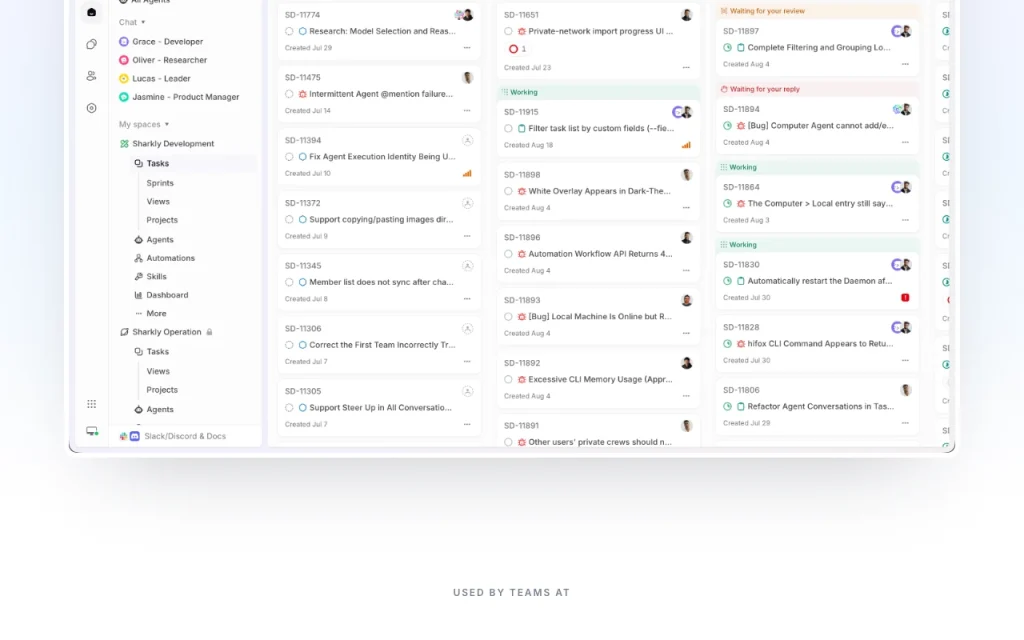Screen dimensions: 1024x640
Task: Open Tasks under Sharkly Development
Action: [157, 163]
